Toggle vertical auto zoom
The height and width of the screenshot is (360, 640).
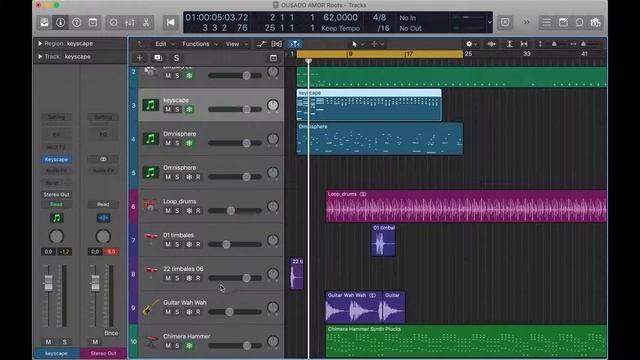509,44
